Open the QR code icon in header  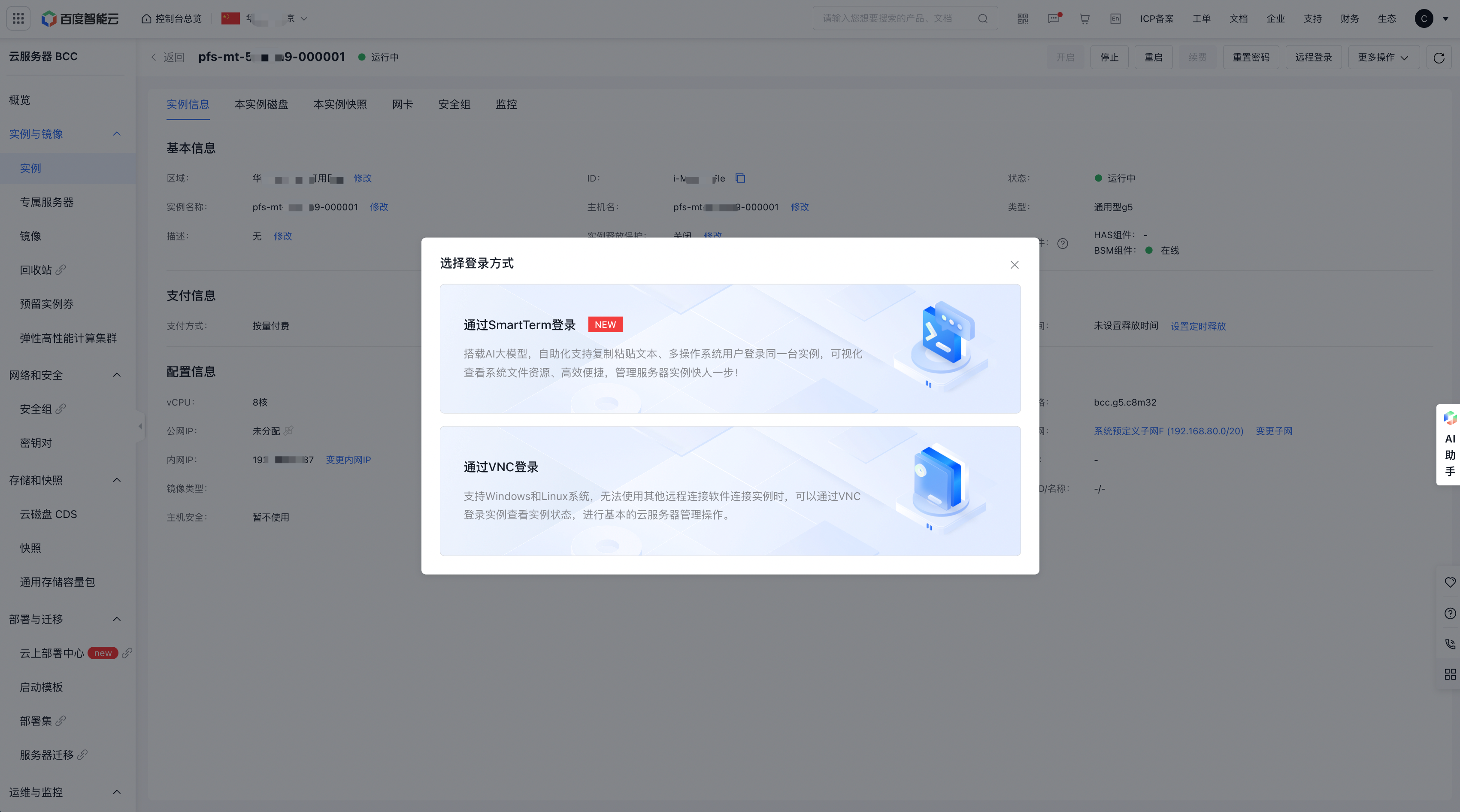[x=1022, y=19]
